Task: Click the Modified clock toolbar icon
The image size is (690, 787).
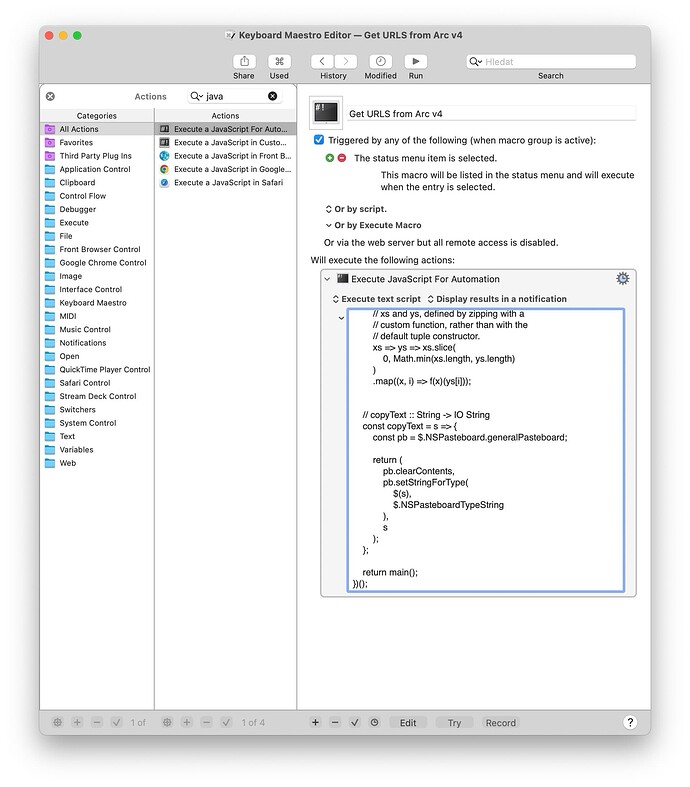Action: 380,62
